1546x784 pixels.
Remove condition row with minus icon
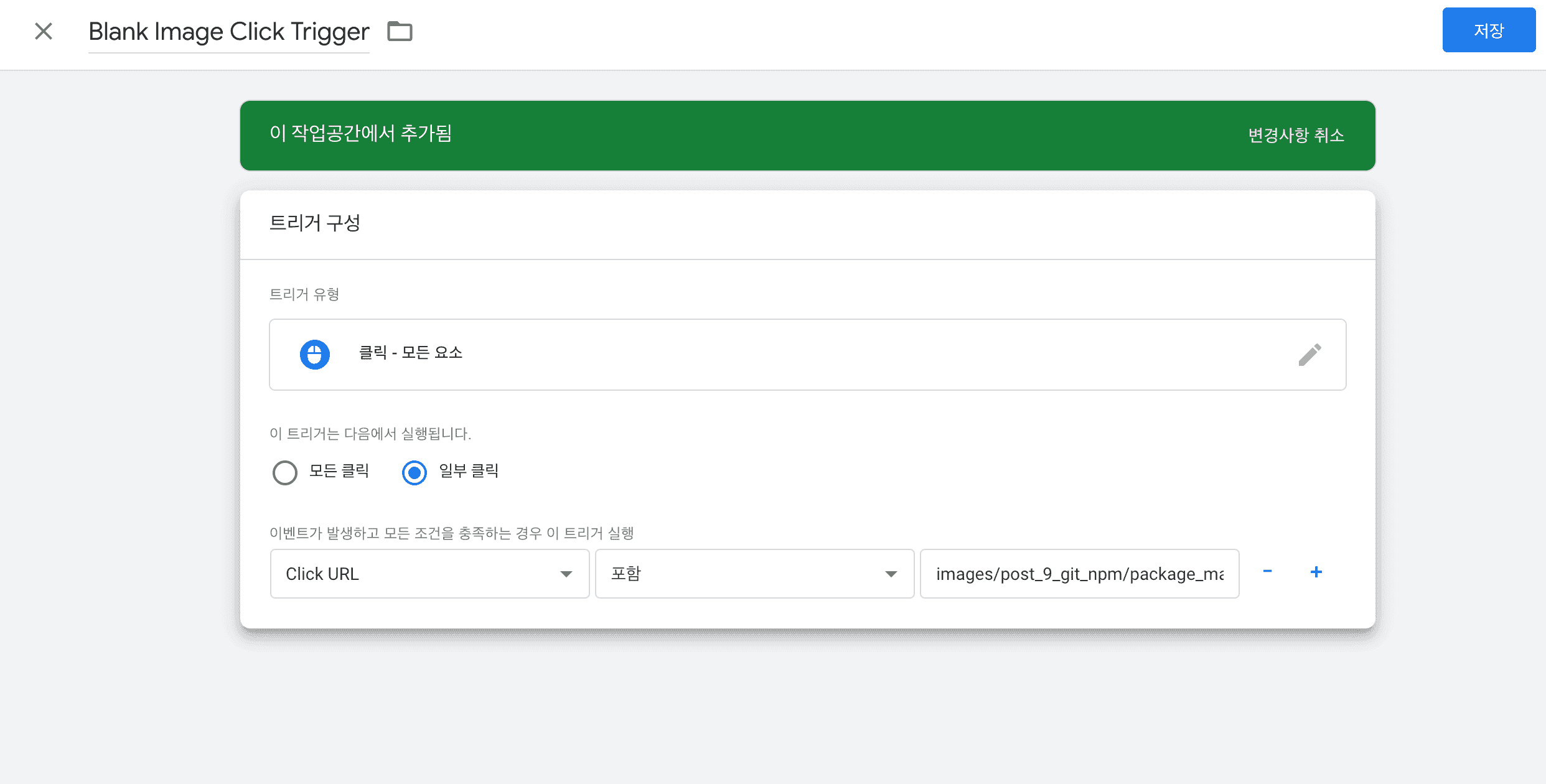[1267, 572]
